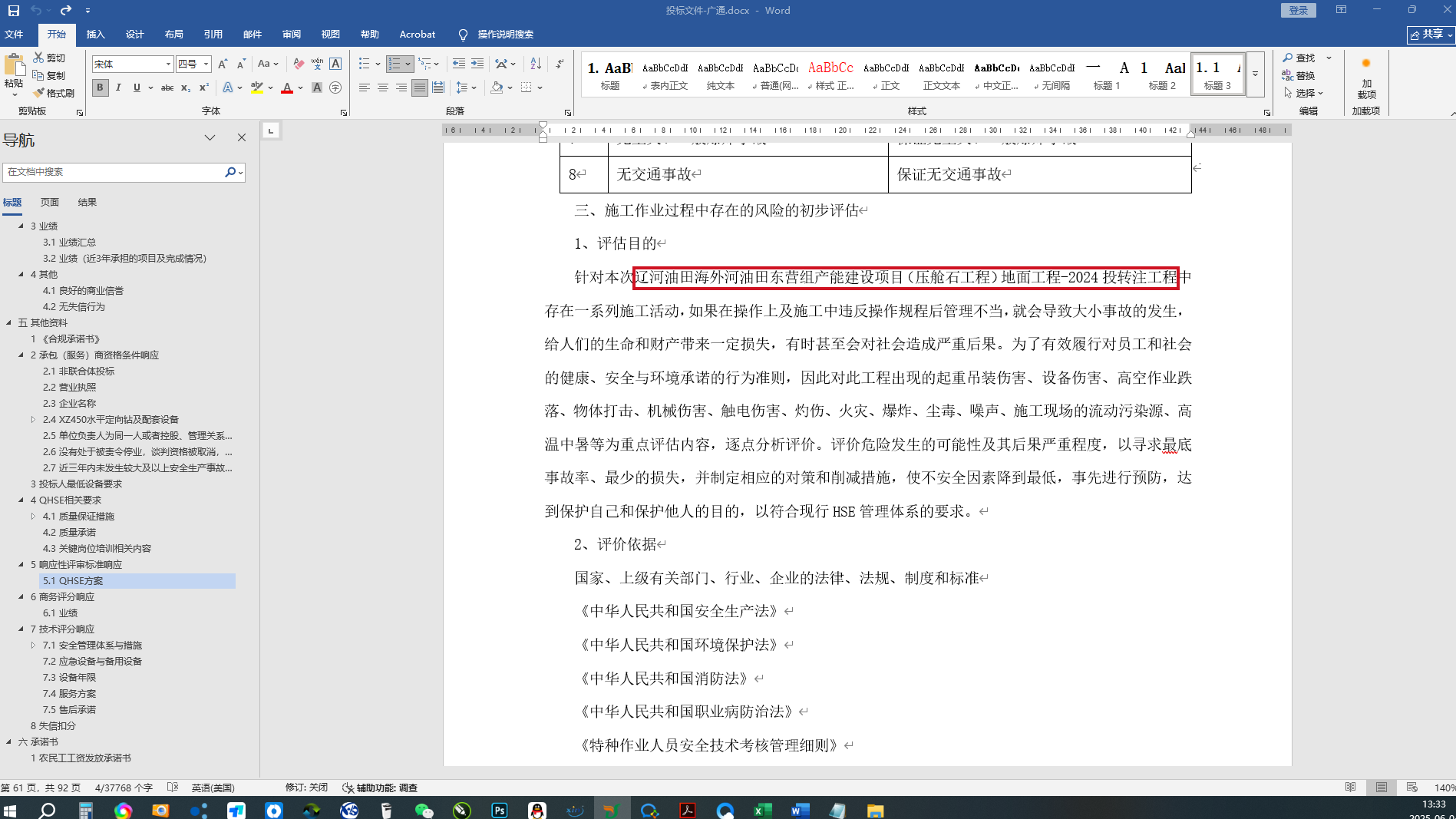1456x819 pixels.
Task: Sort the selection with the A-Z icon
Action: tap(536, 64)
